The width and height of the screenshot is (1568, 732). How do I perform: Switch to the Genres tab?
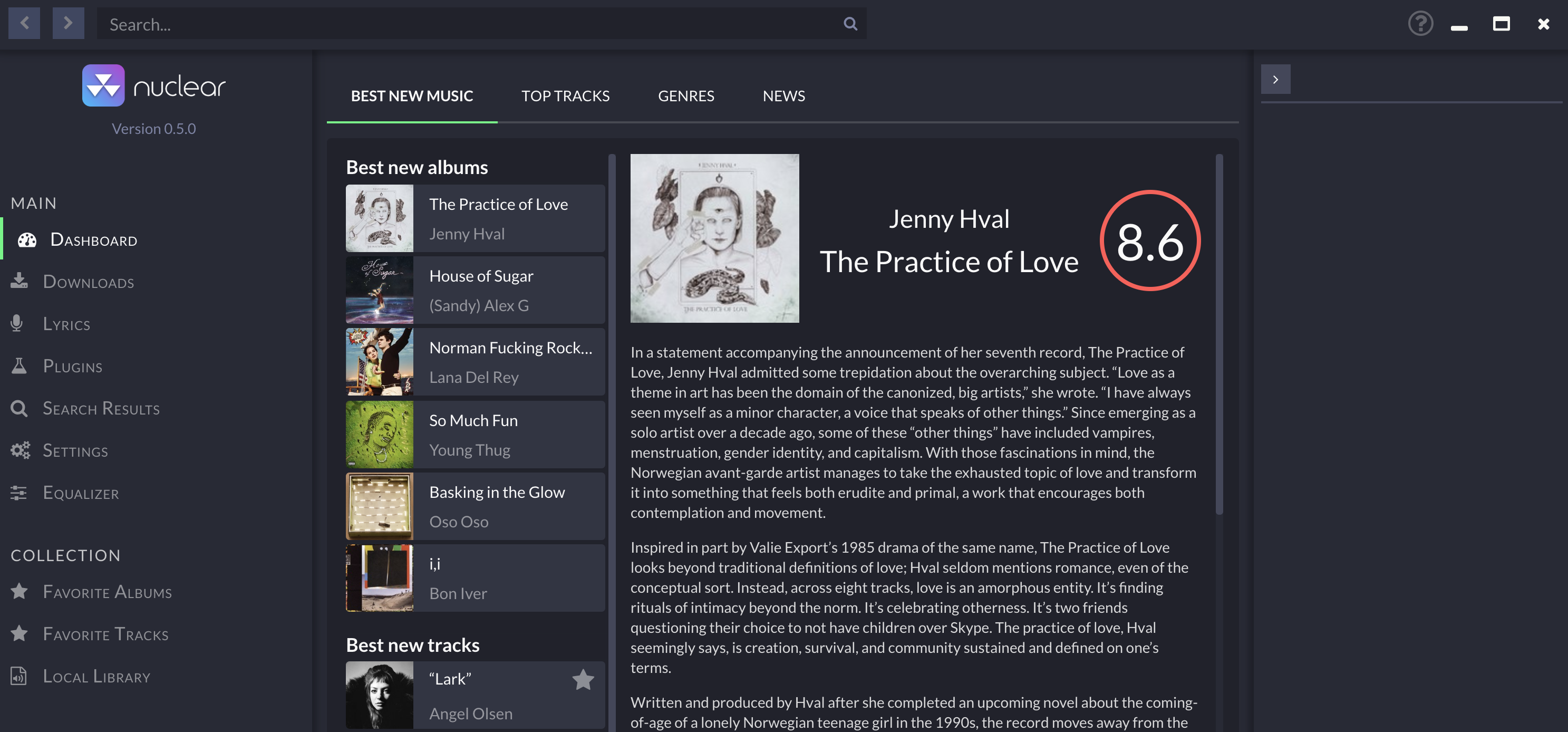coord(685,95)
